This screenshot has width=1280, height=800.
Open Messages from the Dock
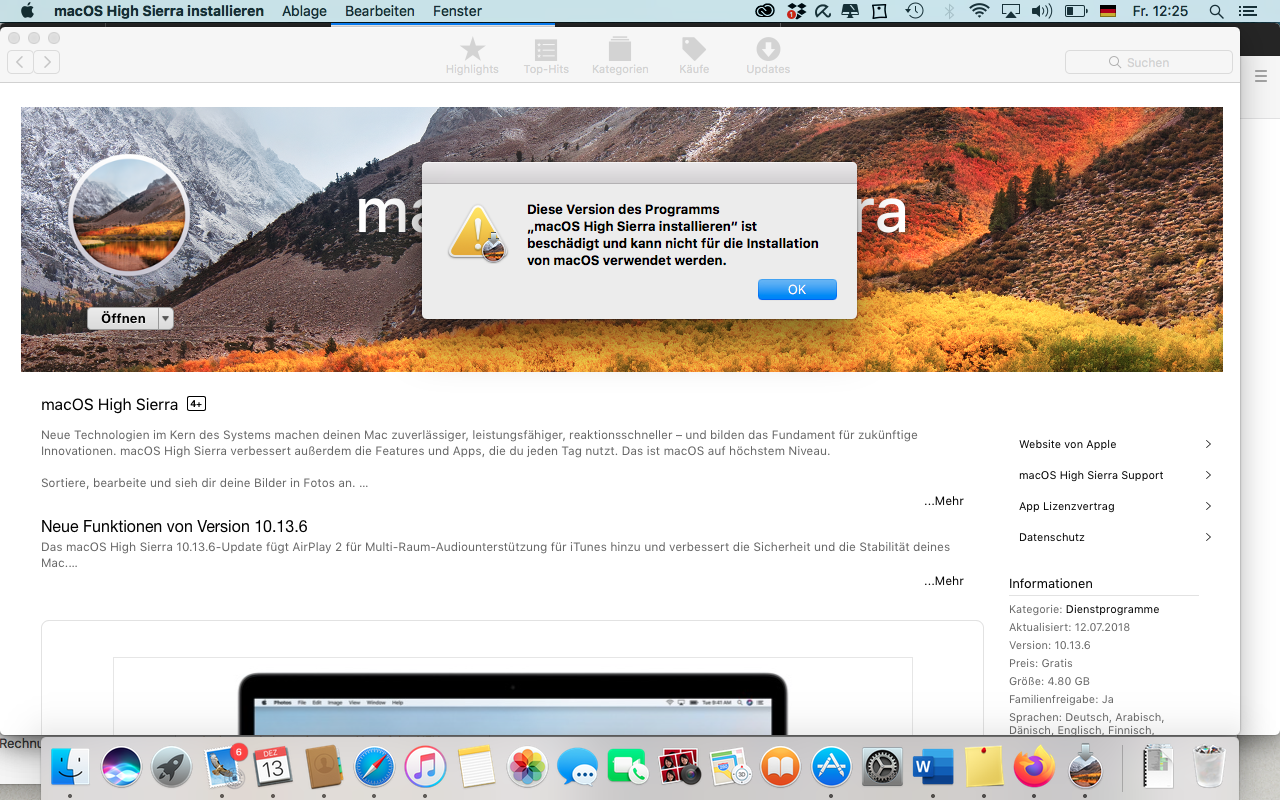[x=578, y=767]
